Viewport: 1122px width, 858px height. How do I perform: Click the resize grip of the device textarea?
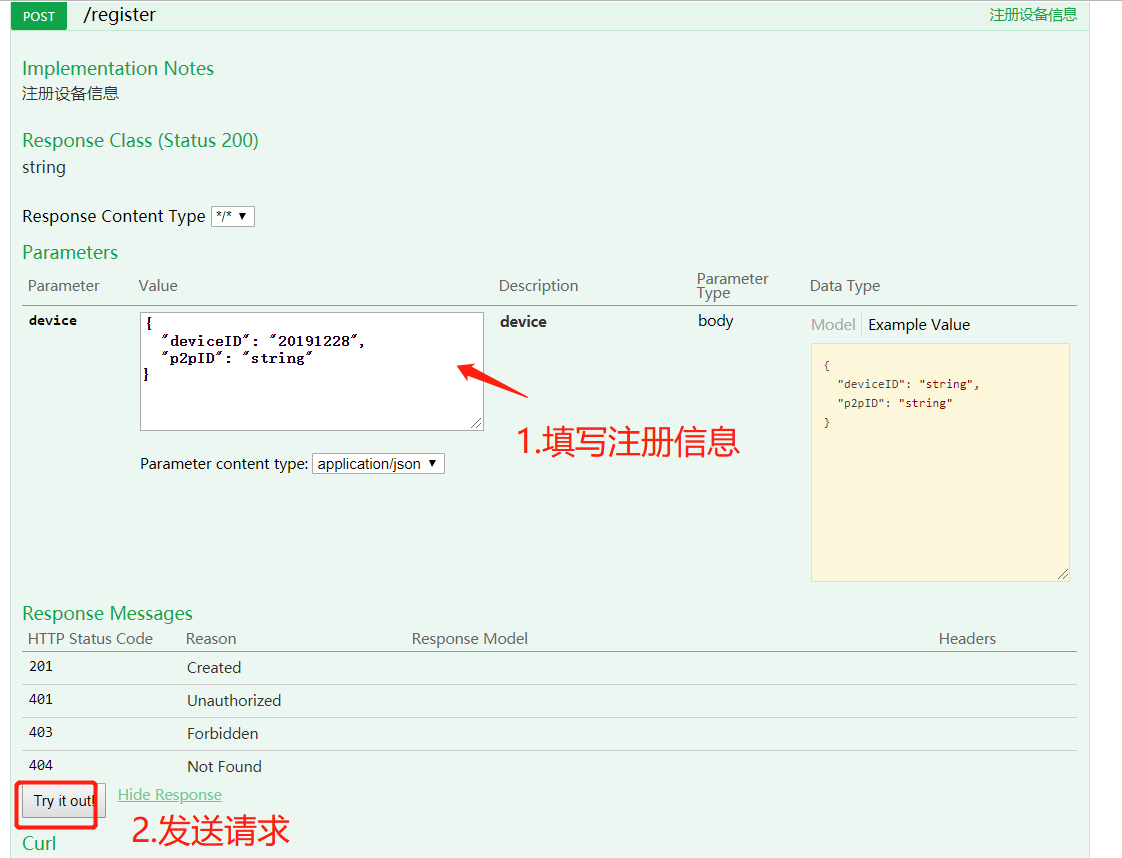[x=477, y=424]
